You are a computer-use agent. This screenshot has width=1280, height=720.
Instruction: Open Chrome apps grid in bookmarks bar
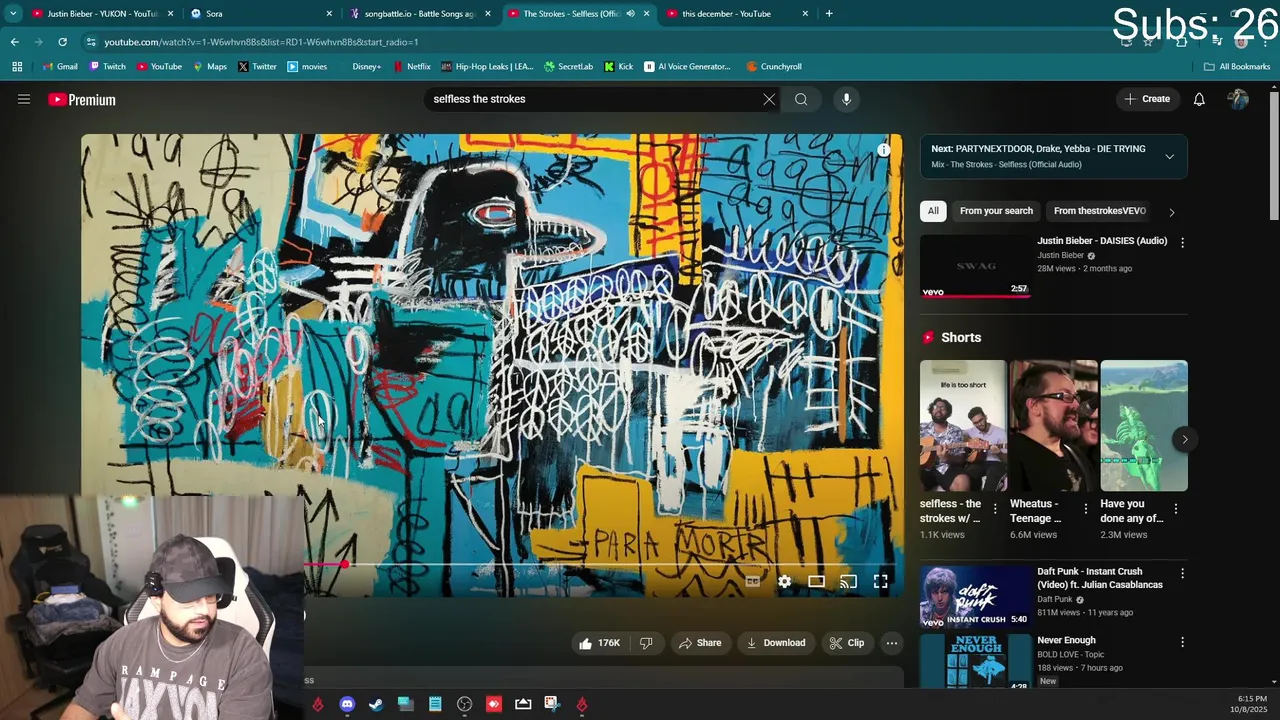[x=17, y=66]
